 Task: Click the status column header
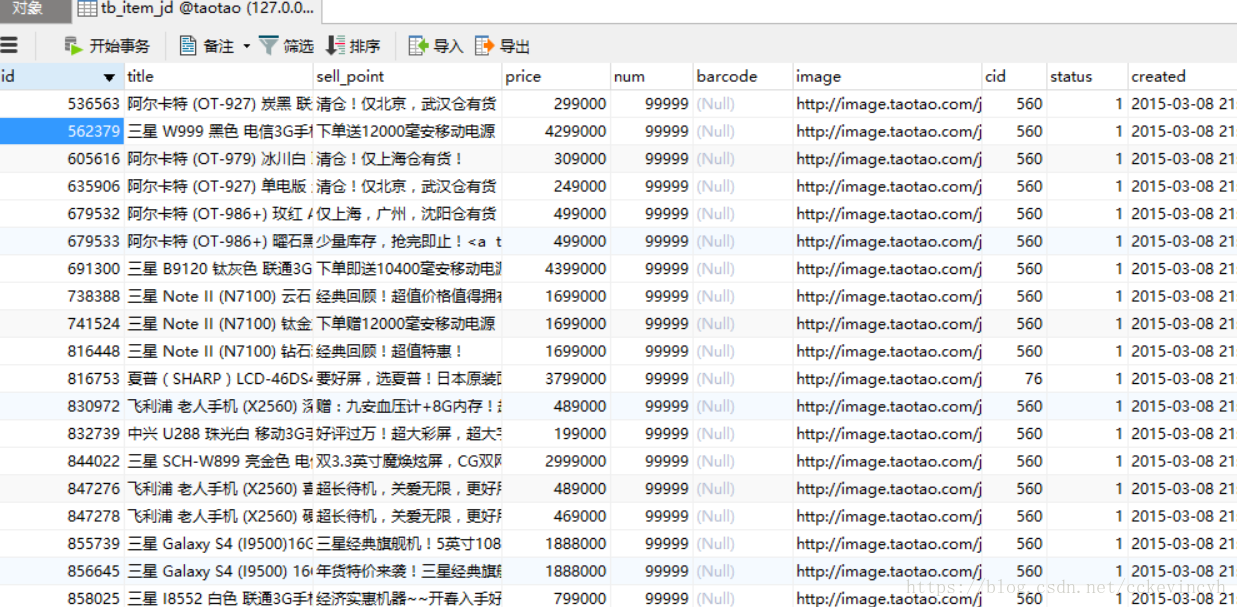point(1086,76)
